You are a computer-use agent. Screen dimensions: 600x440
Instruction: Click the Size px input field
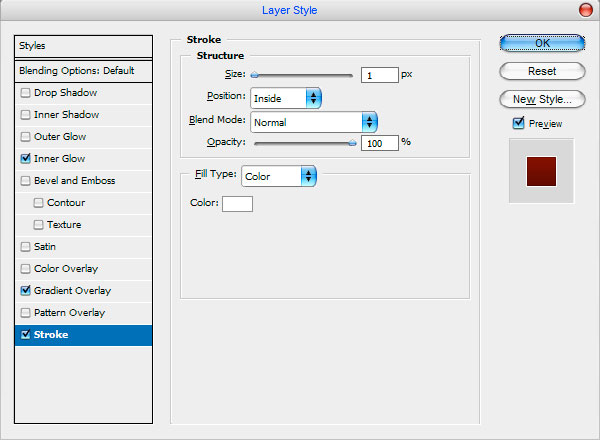coord(380,75)
